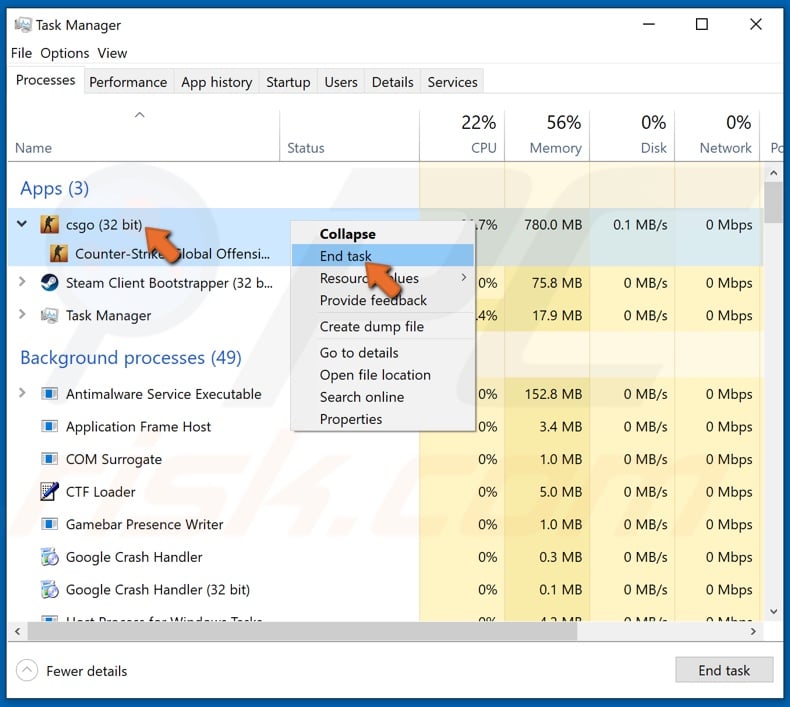Click the horizontal scrollbar right arrow
The image size is (790, 707).
753,631
